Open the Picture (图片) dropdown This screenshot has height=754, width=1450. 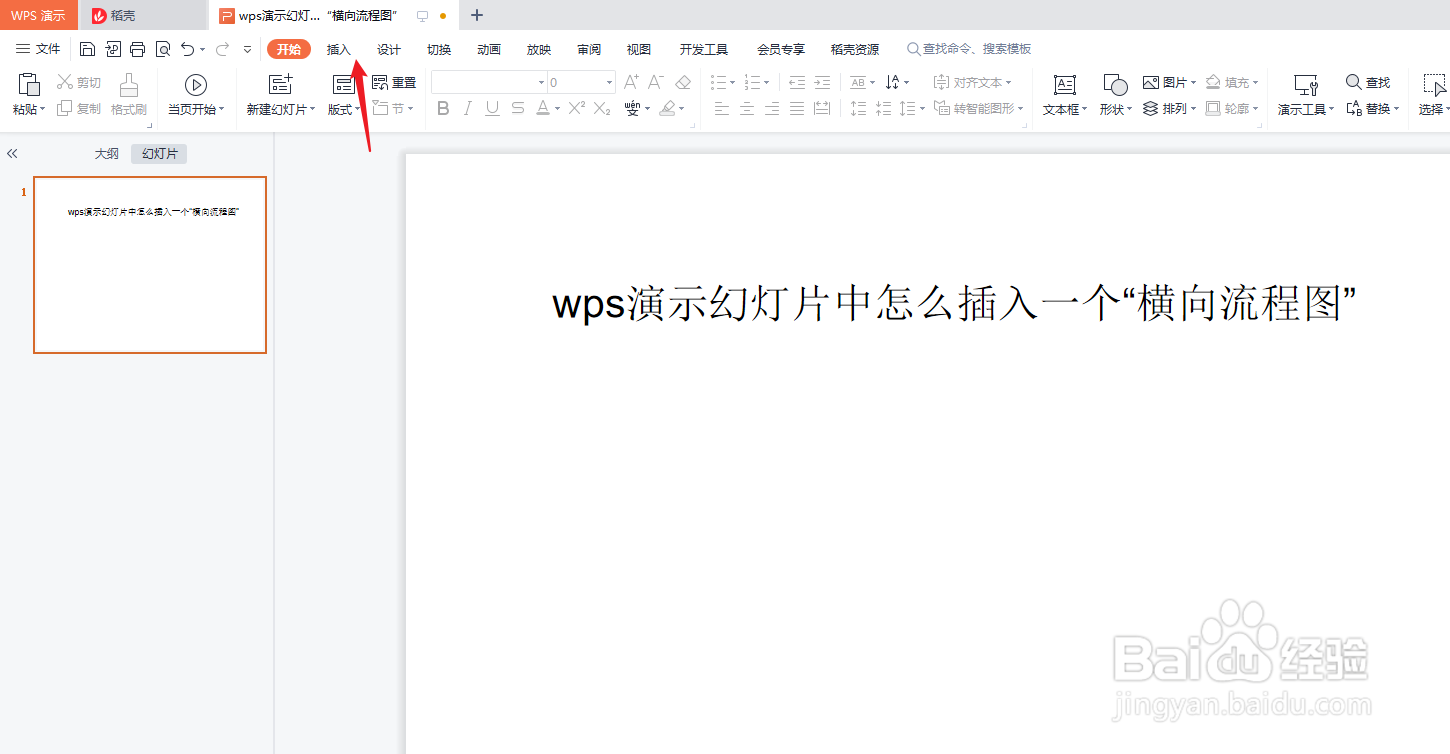(x=1170, y=82)
